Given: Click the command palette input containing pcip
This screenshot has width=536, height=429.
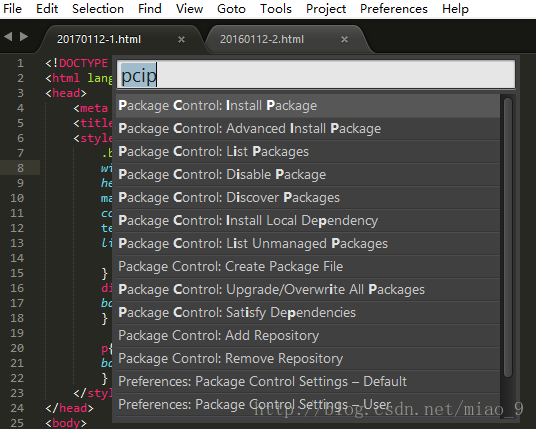Looking at the screenshot, I should 316,75.
